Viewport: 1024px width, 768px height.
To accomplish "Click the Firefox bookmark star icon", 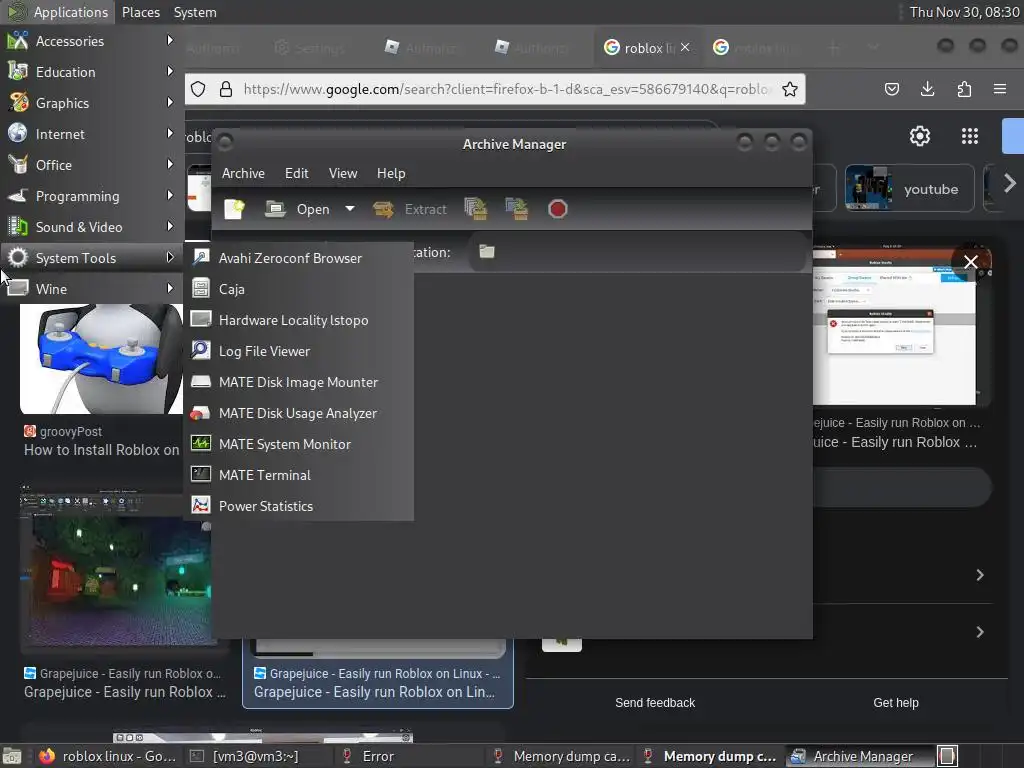I will [790, 89].
